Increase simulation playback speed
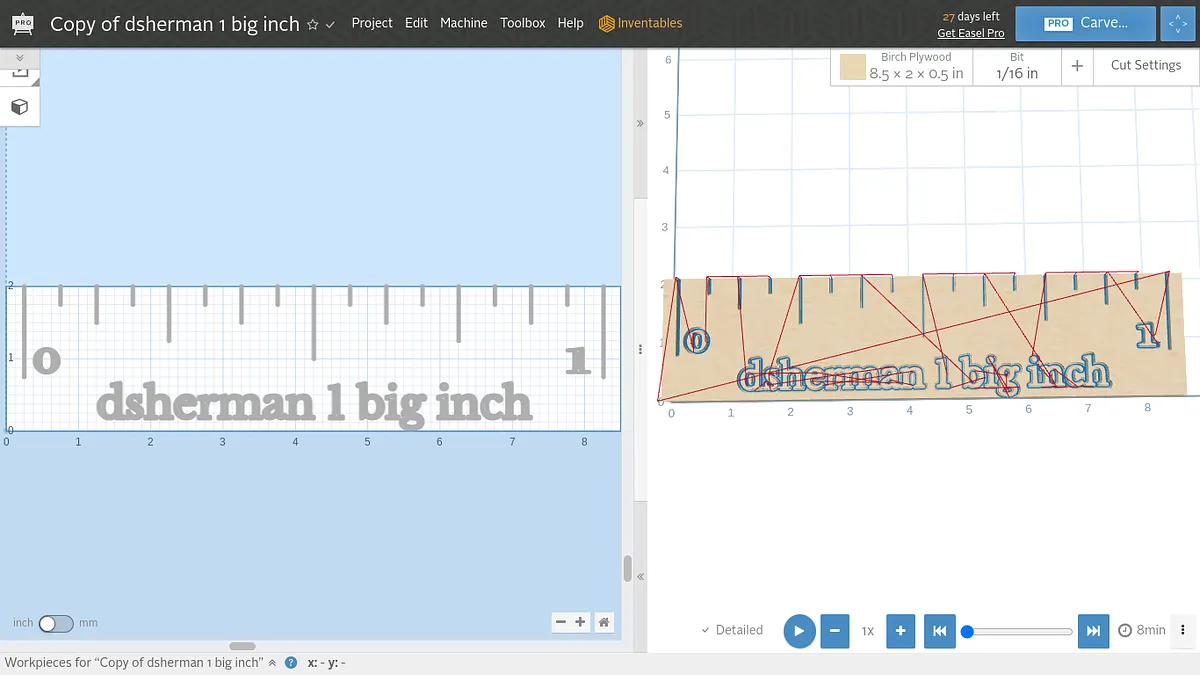This screenshot has height=675, width=1200. tap(900, 630)
